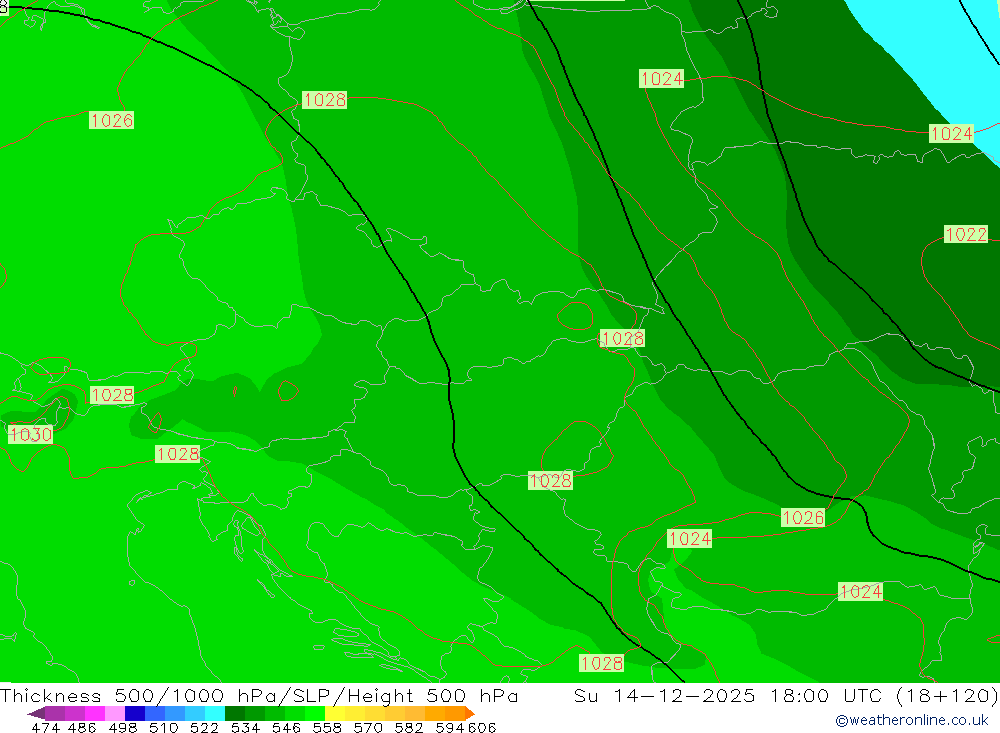Click the 1024 label just left of the lower 1026

(689, 538)
